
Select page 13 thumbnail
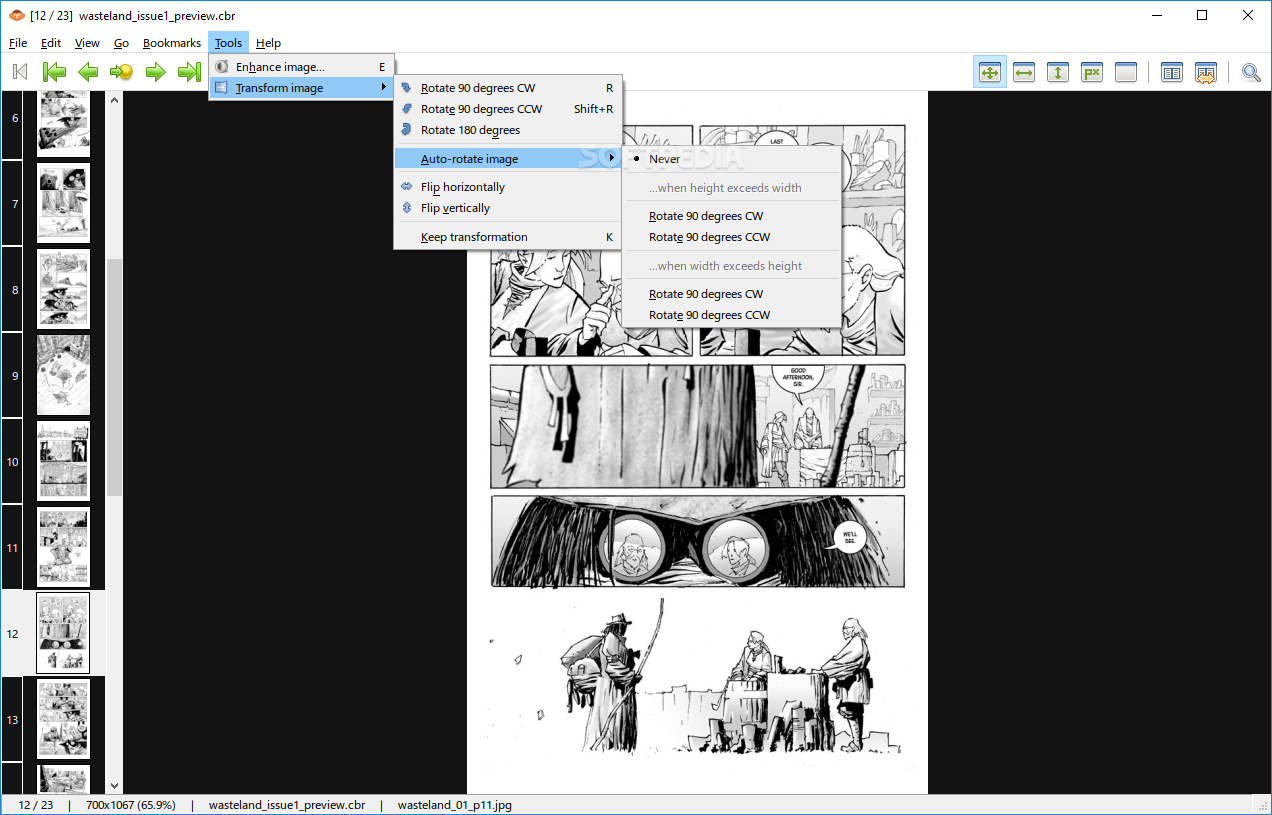coord(63,719)
